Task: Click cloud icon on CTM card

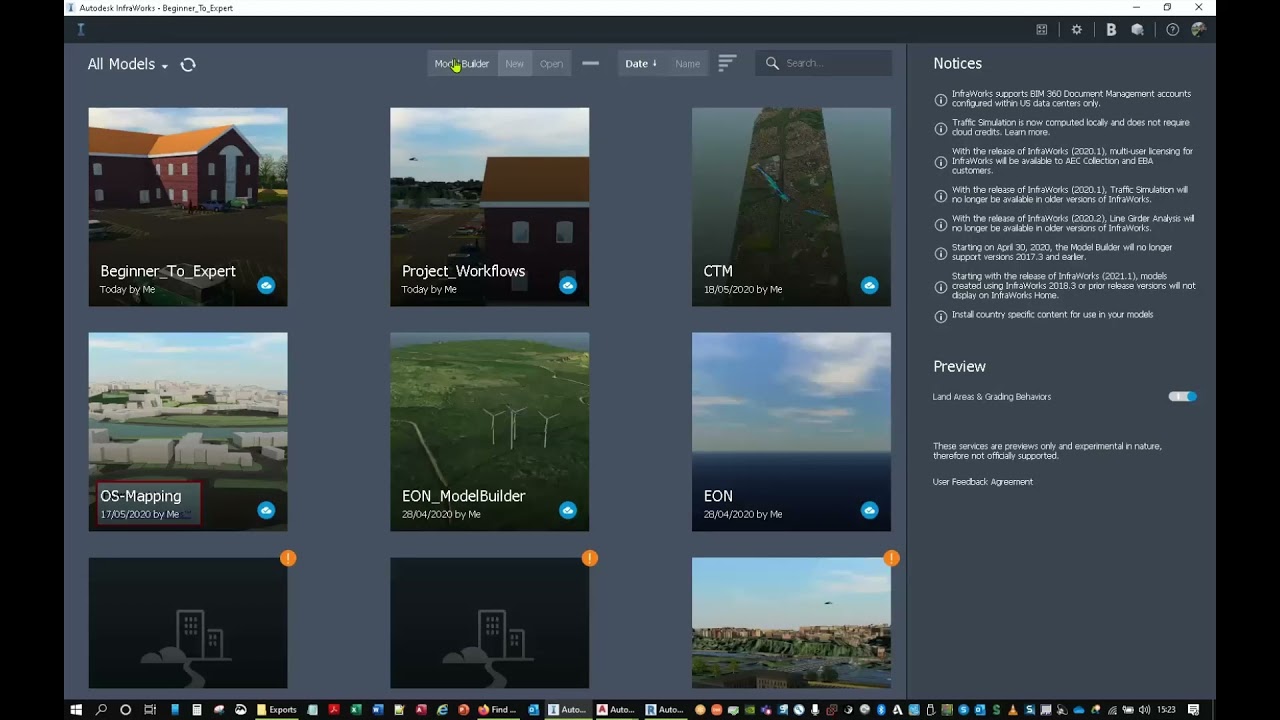Action: tap(870, 286)
